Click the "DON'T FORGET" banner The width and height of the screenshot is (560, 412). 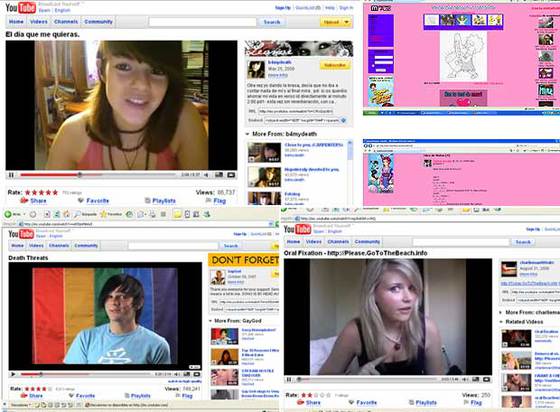pyautogui.click(x=244, y=260)
